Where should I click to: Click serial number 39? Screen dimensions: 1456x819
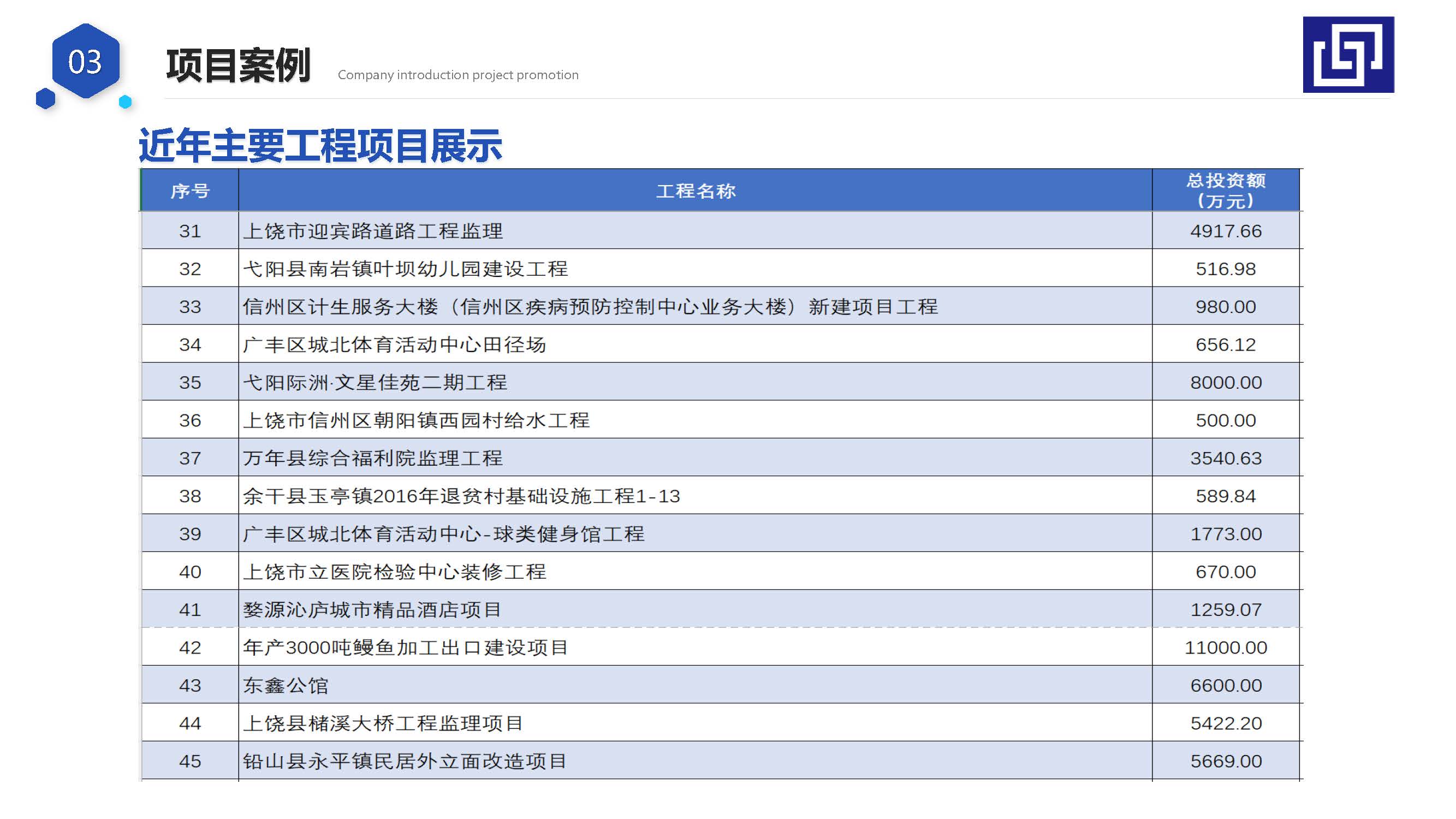[190, 533]
